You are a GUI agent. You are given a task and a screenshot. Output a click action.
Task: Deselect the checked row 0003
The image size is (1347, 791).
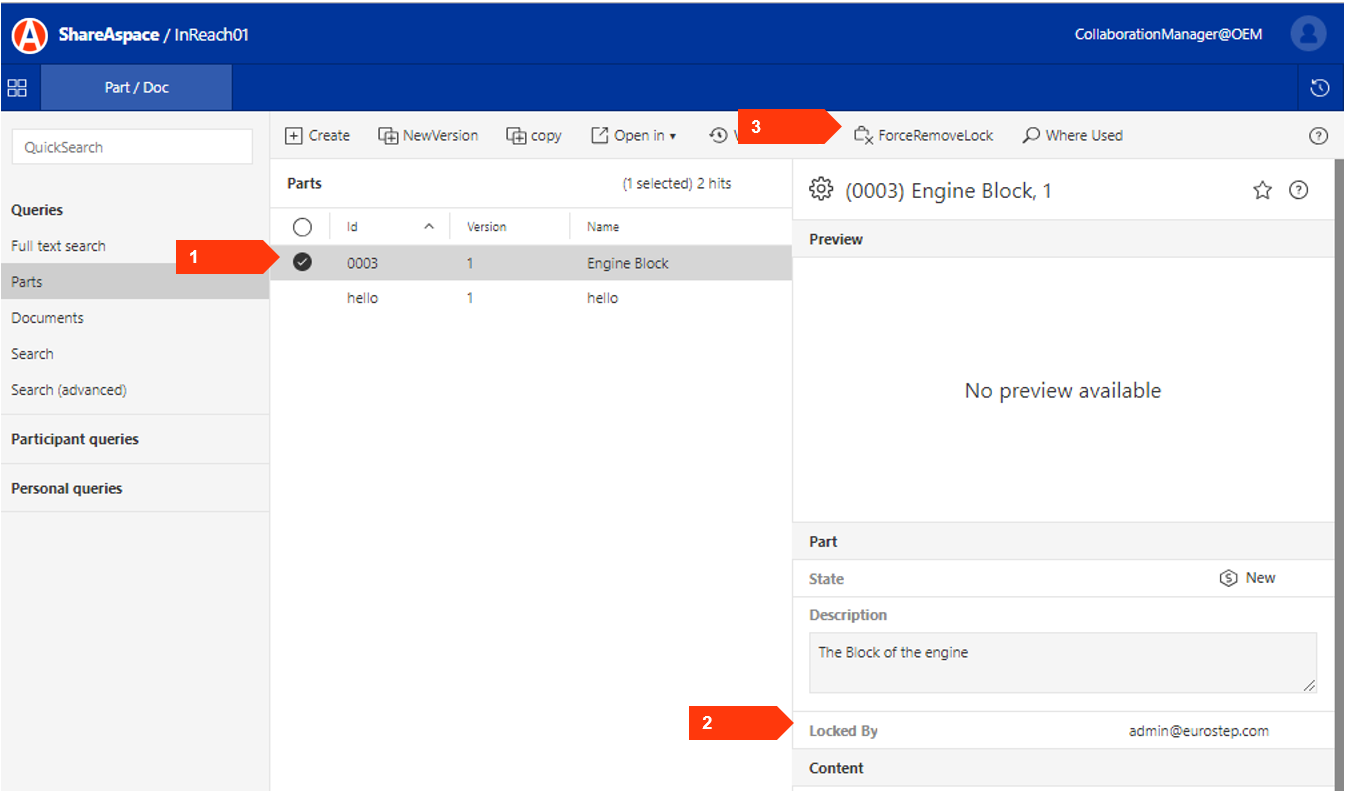(x=302, y=262)
